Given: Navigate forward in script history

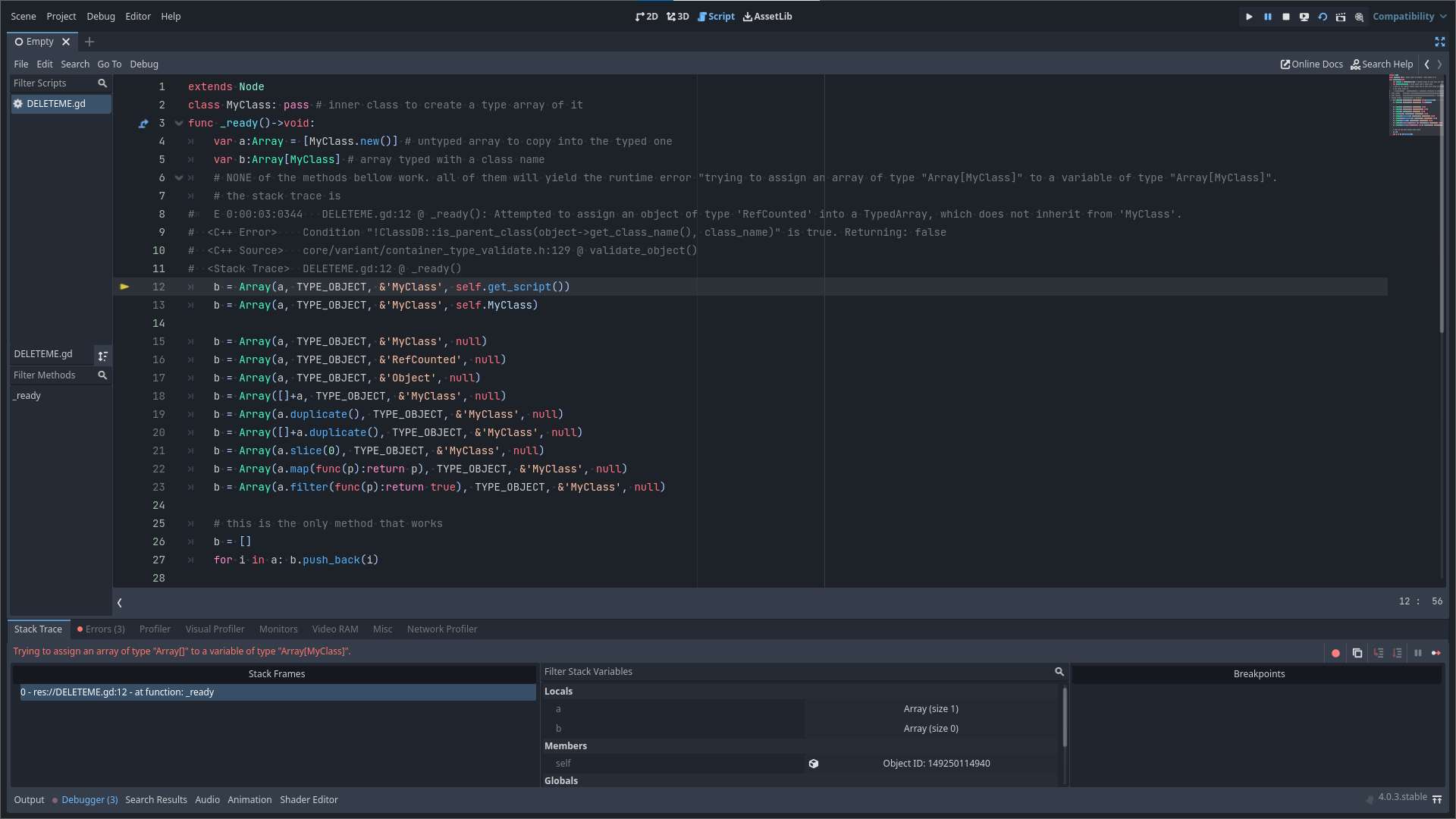Looking at the screenshot, I should (1441, 64).
